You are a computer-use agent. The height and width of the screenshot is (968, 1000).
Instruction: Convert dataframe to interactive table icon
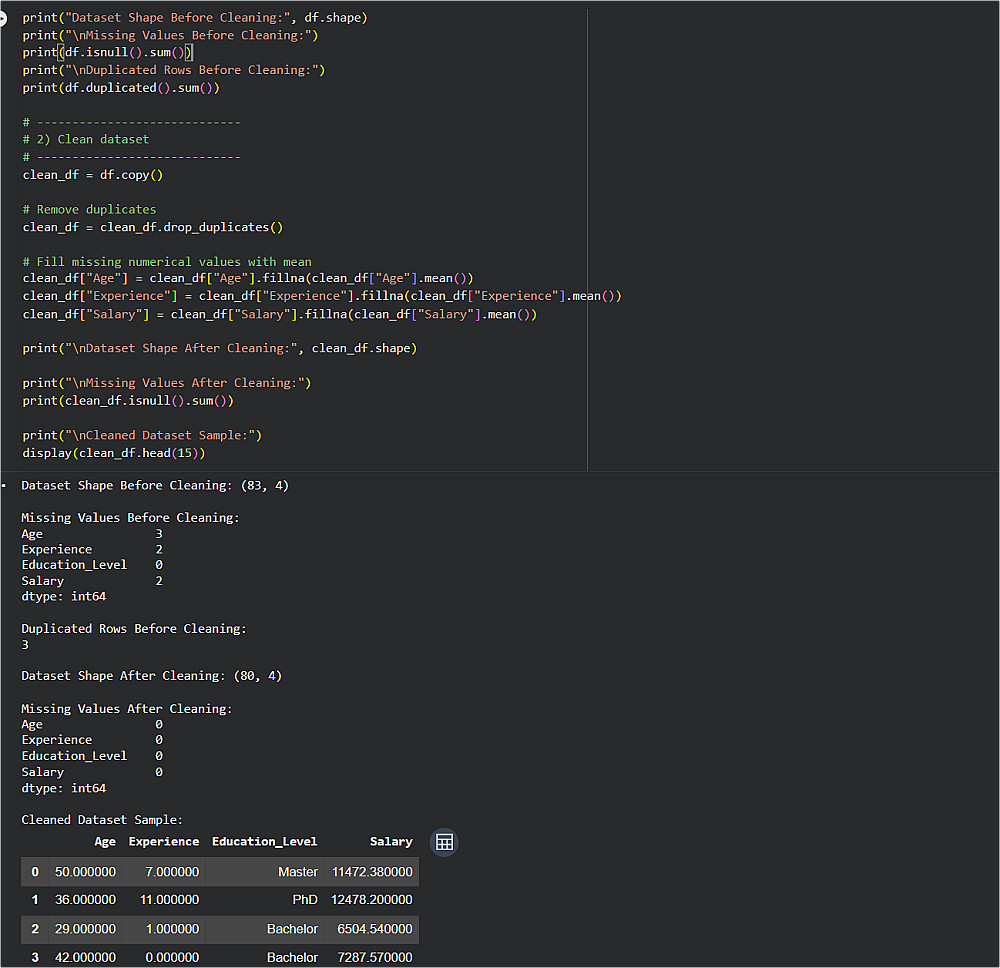coord(444,842)
